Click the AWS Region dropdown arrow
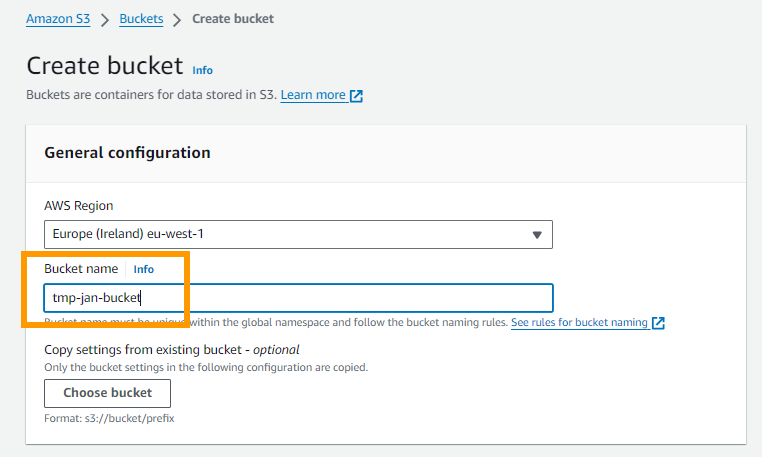The image size is (762, 457). [537, 235]
